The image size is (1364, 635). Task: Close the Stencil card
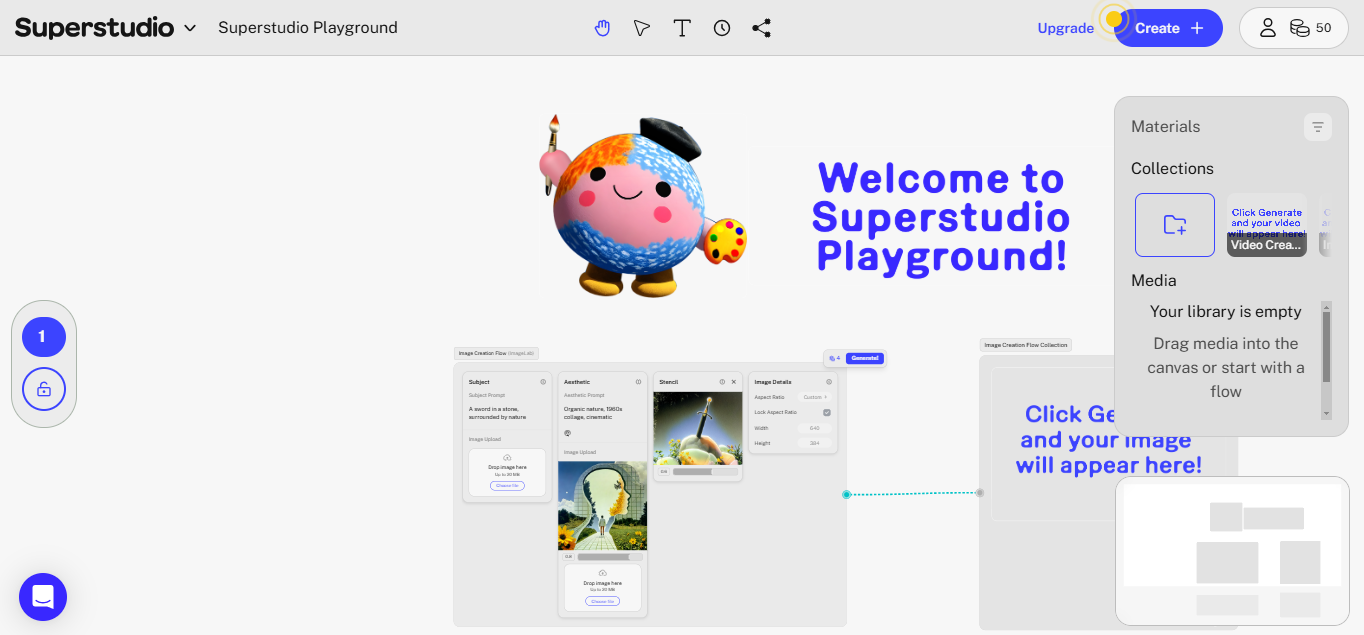734,382
